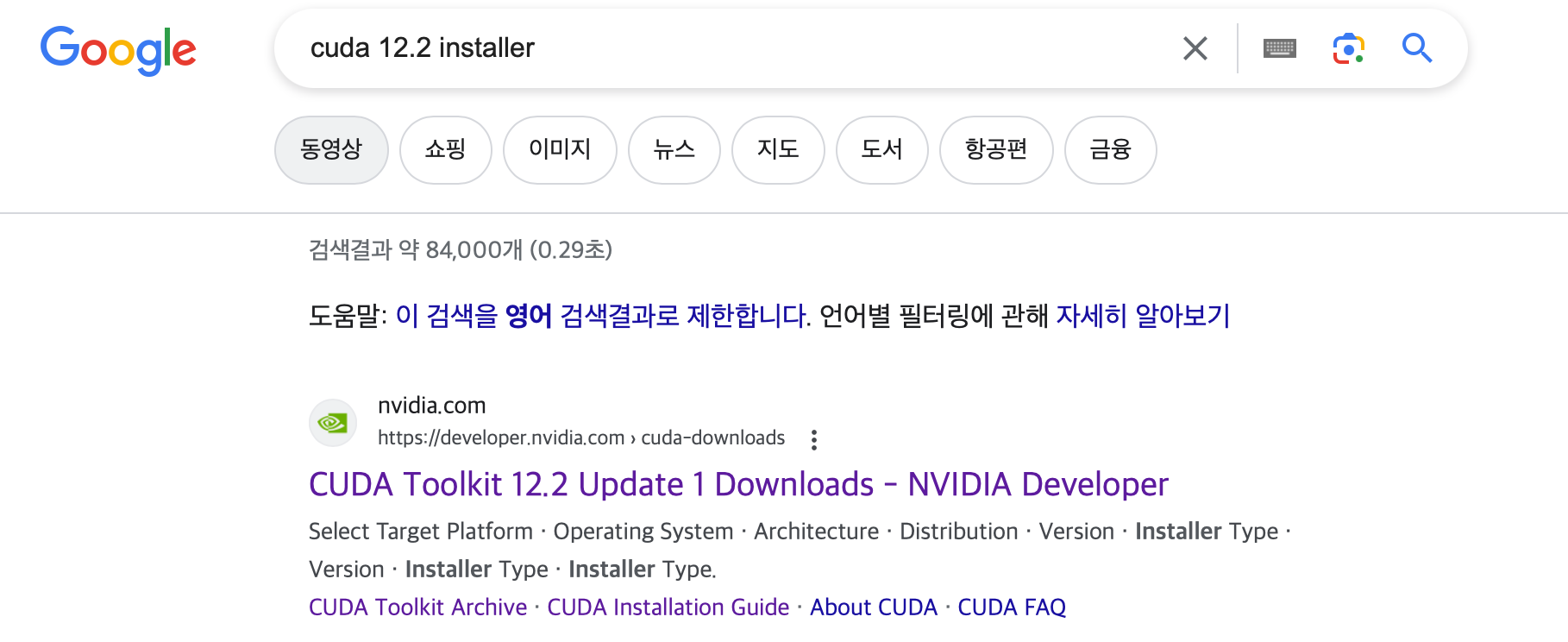Select the 쇼핑 filter tab

click(446, 150)
